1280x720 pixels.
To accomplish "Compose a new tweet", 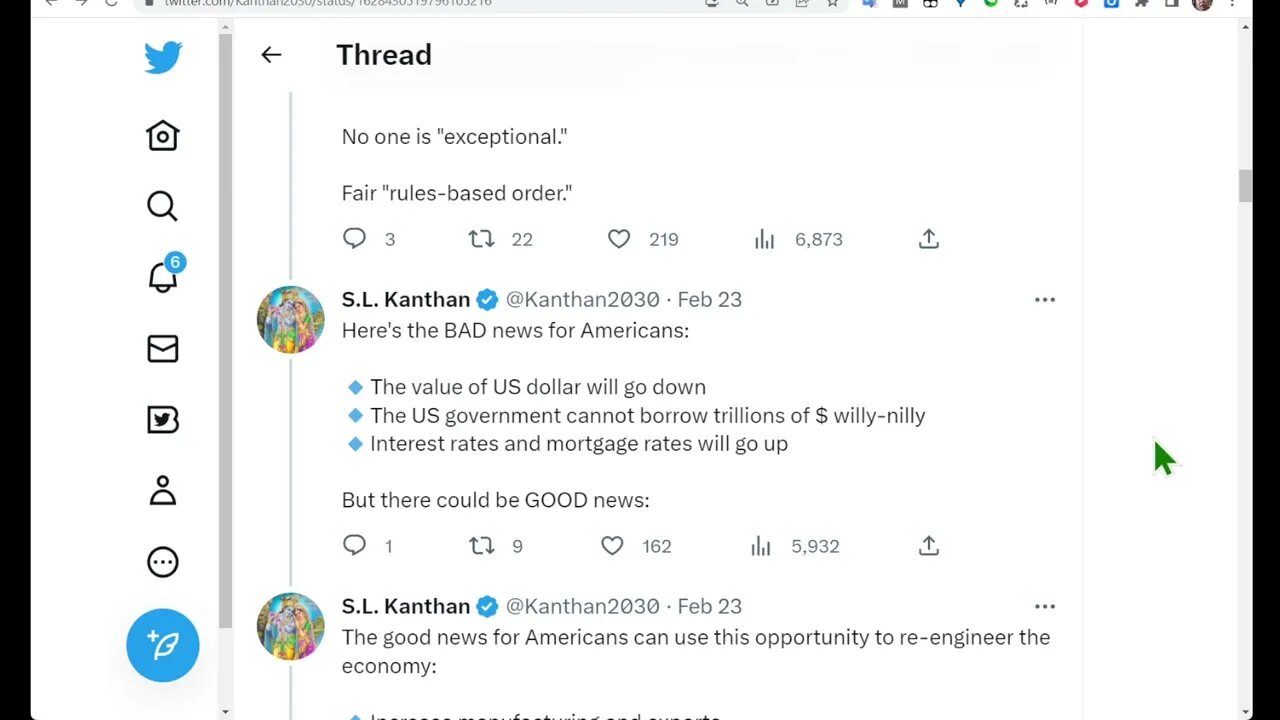I will (162, 645).
